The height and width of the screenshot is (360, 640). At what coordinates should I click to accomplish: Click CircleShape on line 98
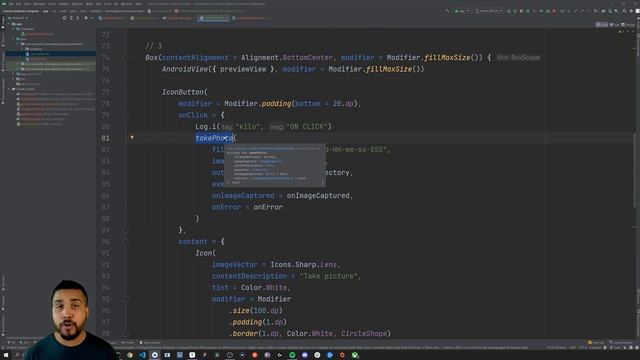(364, 333)
